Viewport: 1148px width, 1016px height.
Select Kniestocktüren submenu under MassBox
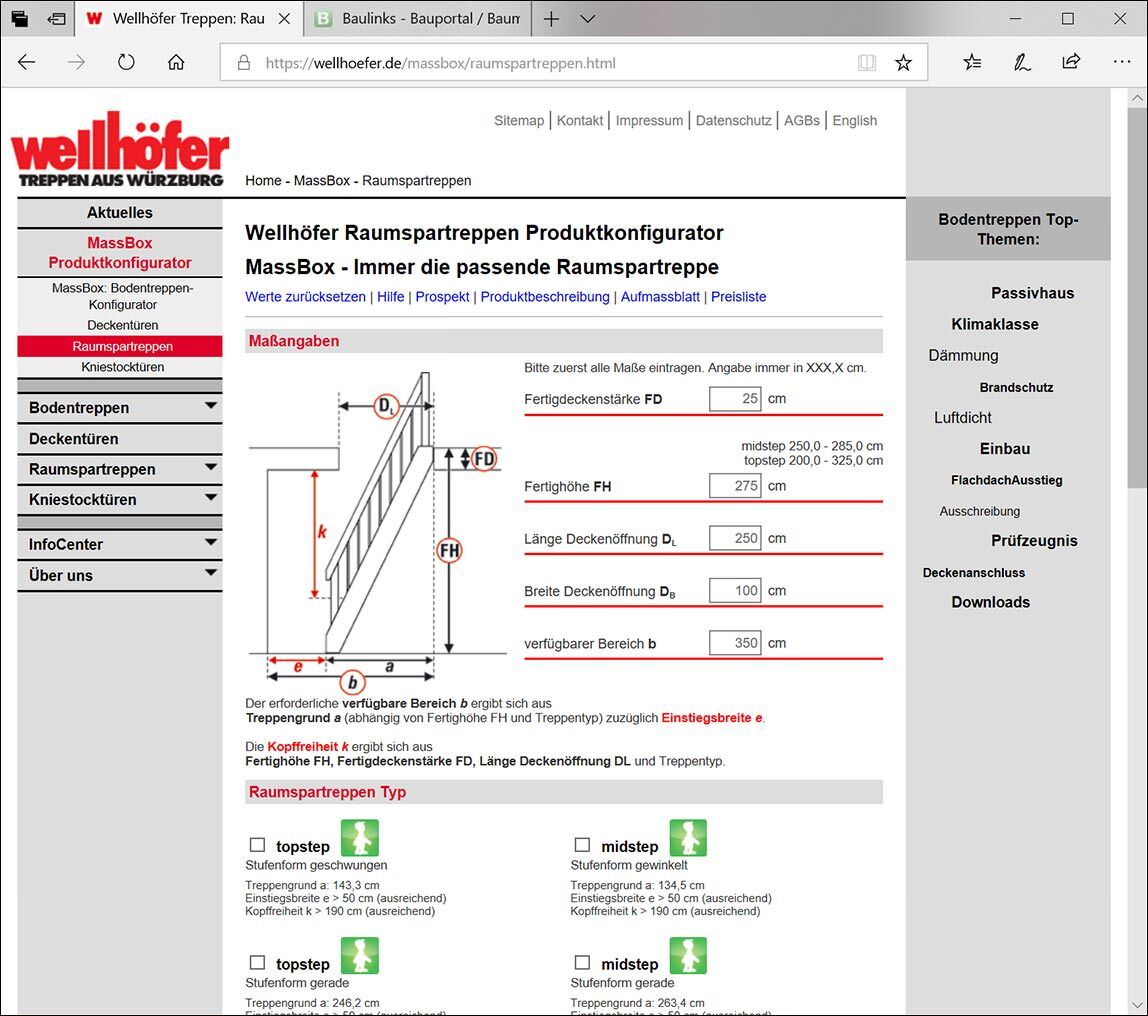coord(122,367)
